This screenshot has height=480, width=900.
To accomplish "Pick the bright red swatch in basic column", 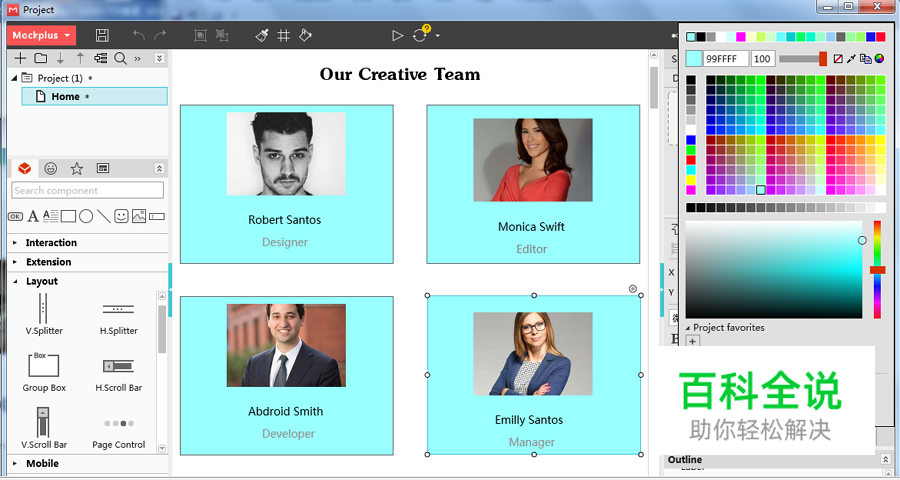I will coord(691,160).
